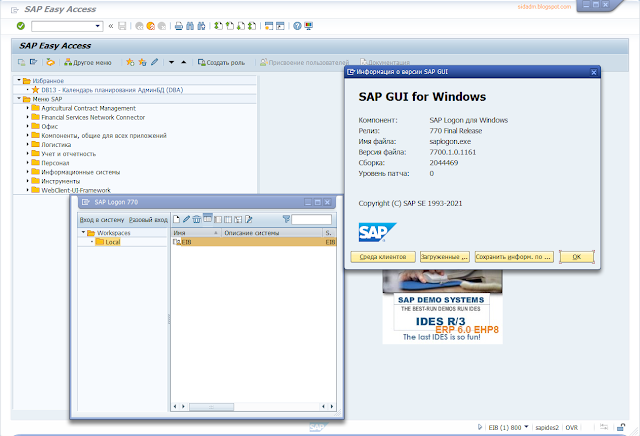Open the Вход в систему menu in SAP Logon
The height and width of the screenshot is (436, 640).
pyautogui.click(x=102, y=220)
